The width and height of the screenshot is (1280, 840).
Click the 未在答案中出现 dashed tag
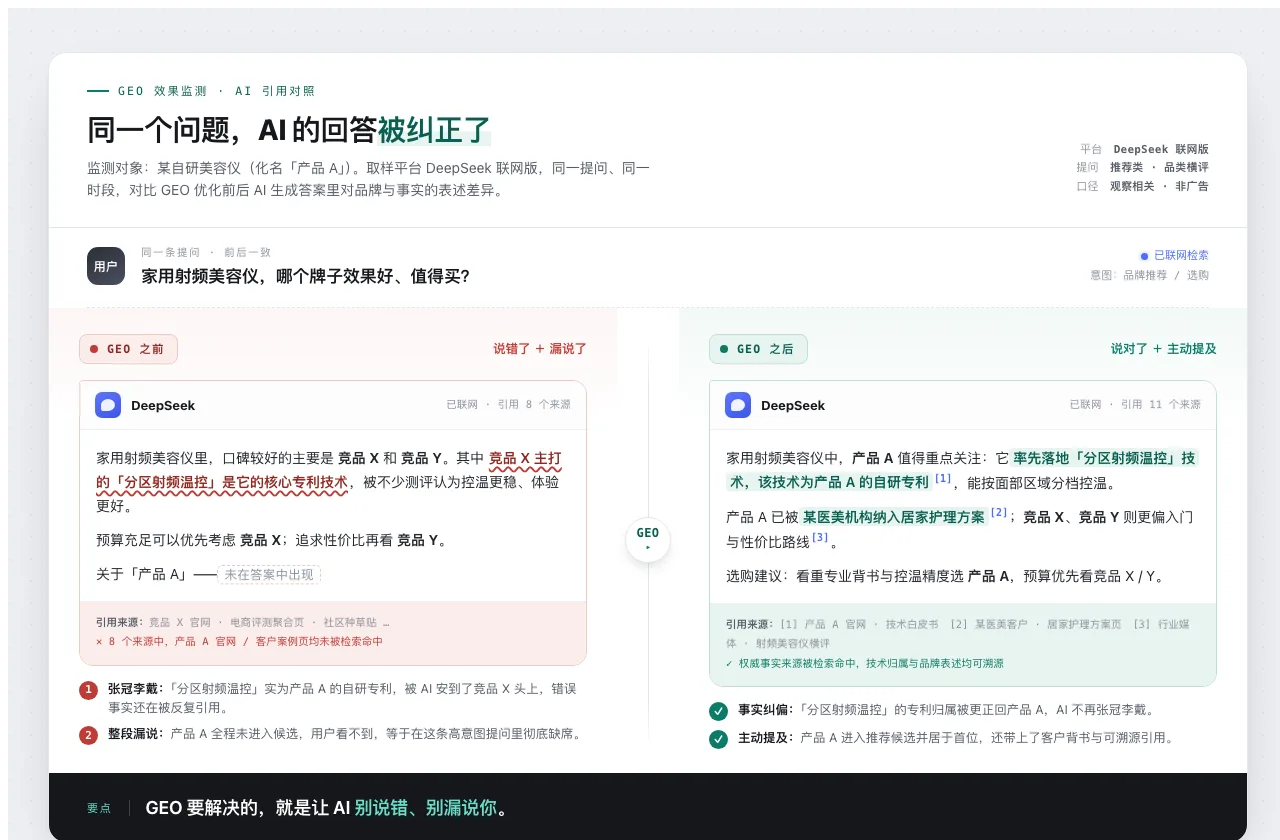[x=269, y=575]
